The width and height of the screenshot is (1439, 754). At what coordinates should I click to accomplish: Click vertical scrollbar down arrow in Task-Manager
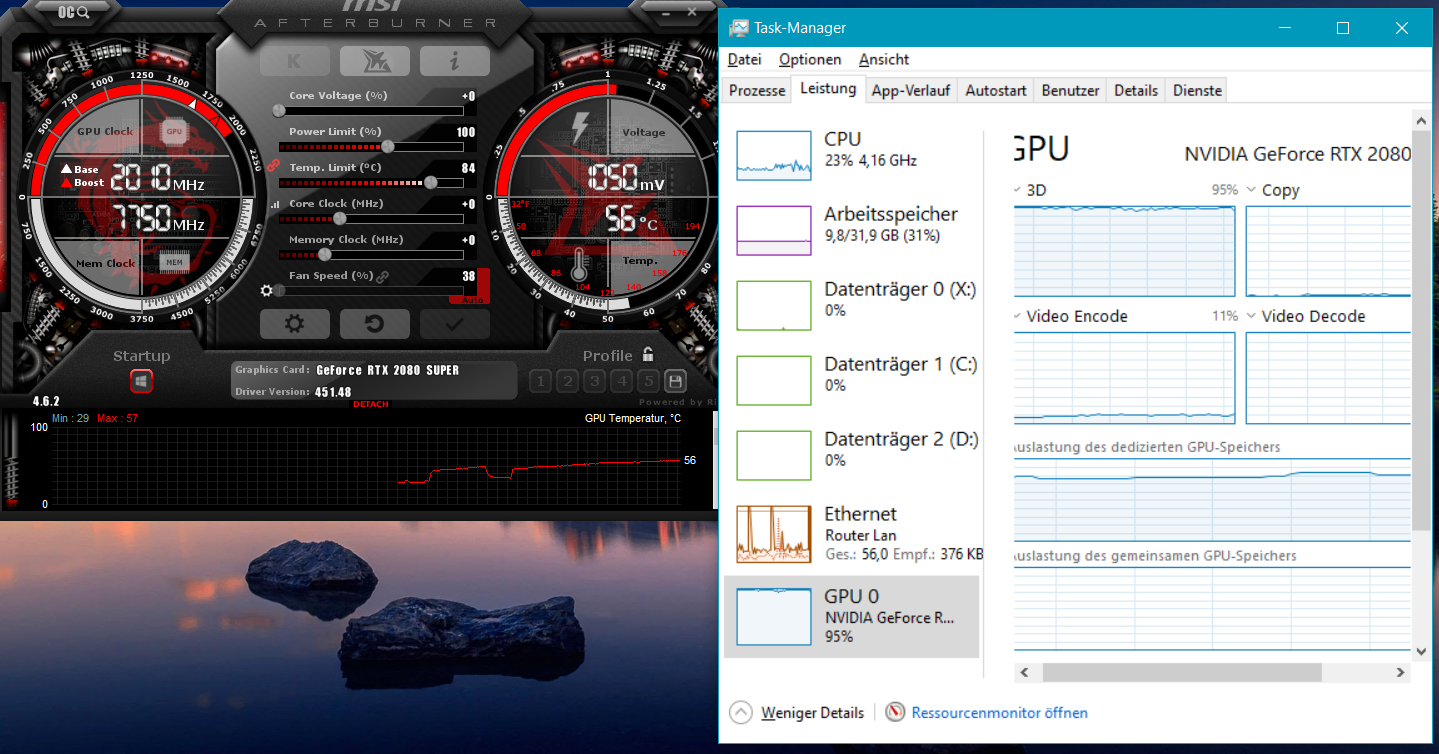[x=1421, y=652]
